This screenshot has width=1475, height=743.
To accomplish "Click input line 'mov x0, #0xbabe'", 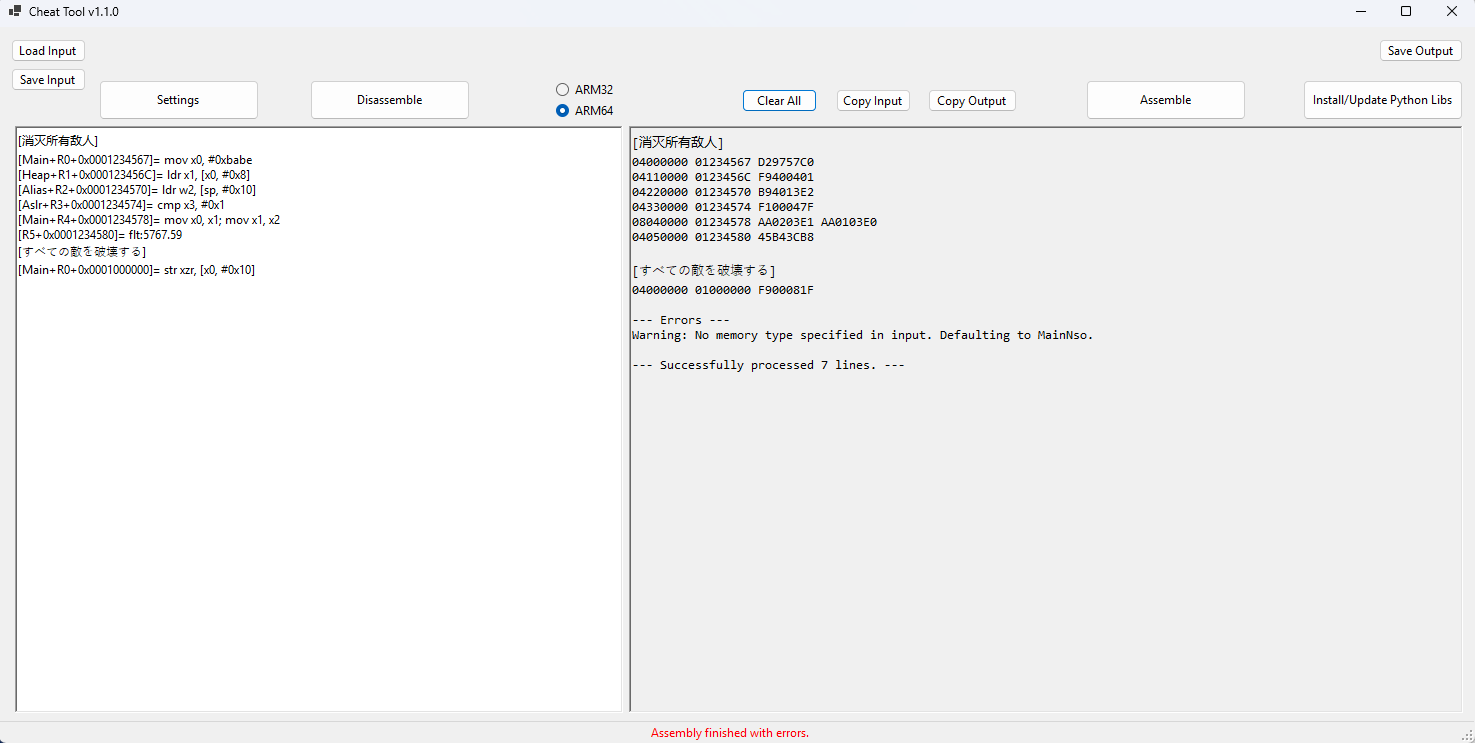I will point(135,160).
